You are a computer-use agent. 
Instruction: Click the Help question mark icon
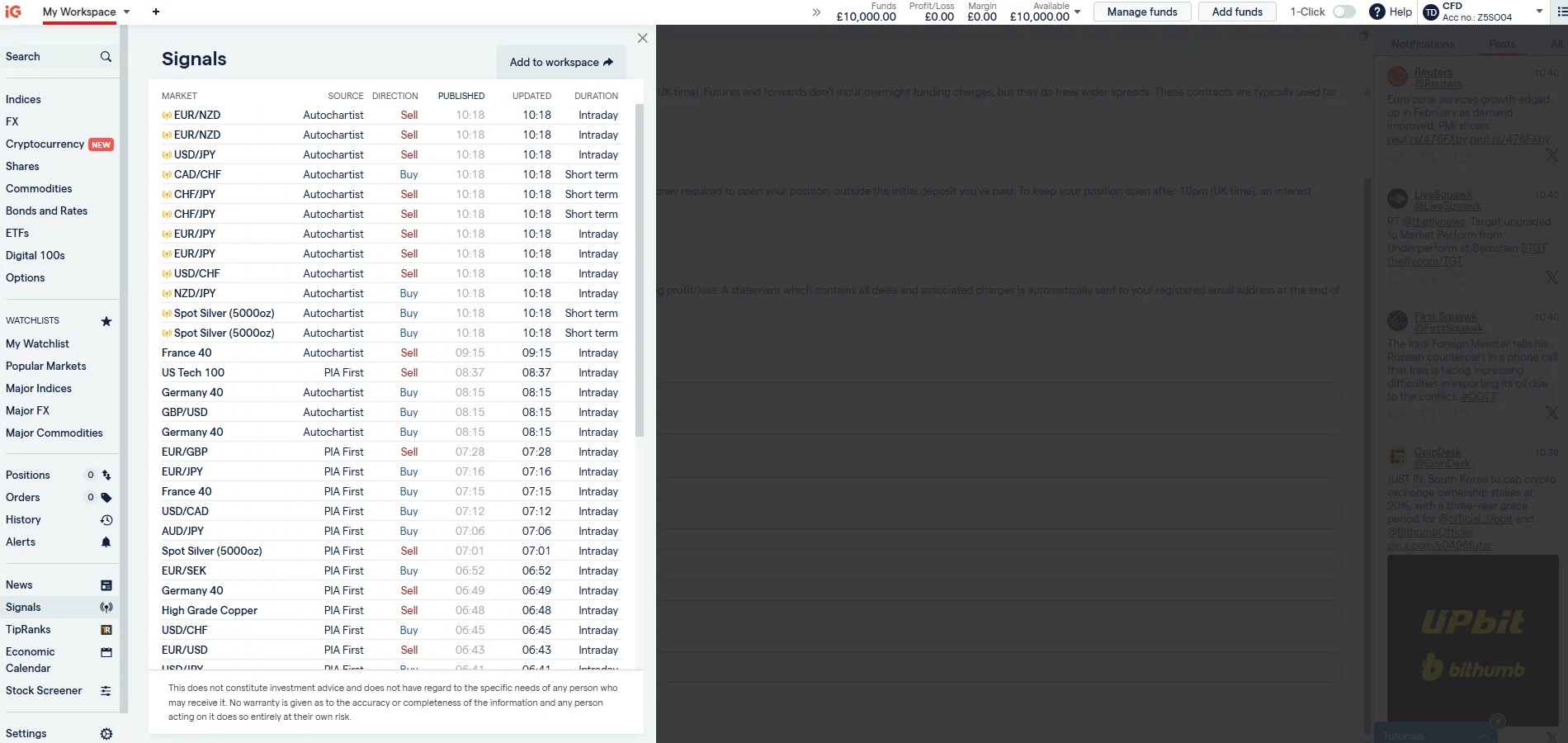pos(1377,12)
